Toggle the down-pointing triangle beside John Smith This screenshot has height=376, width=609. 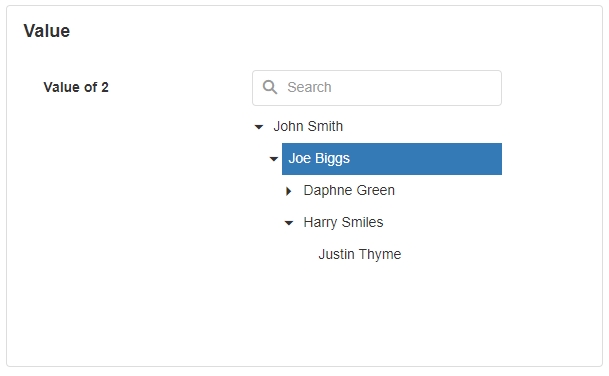259,127
